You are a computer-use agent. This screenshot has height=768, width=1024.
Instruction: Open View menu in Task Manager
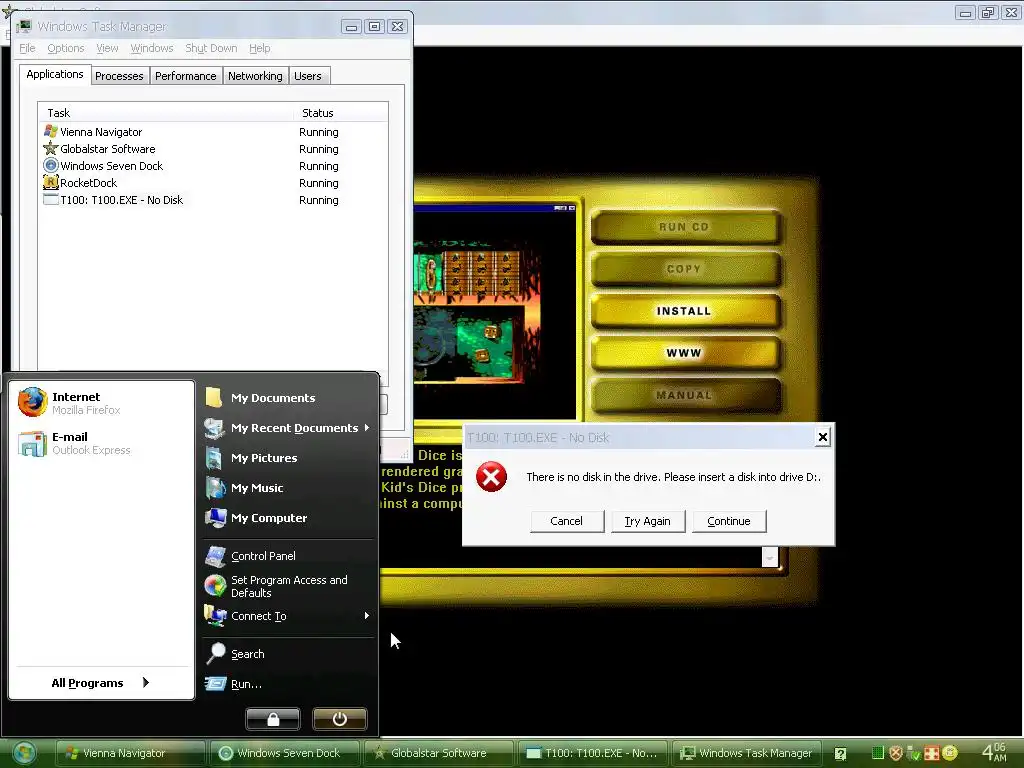[107, 48]
